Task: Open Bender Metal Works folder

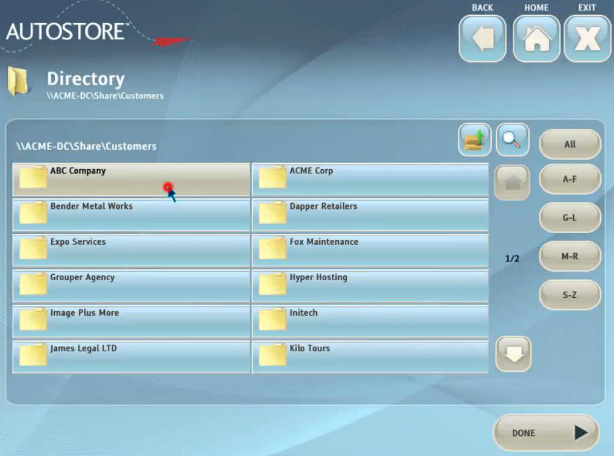Action: click(130, 215)
